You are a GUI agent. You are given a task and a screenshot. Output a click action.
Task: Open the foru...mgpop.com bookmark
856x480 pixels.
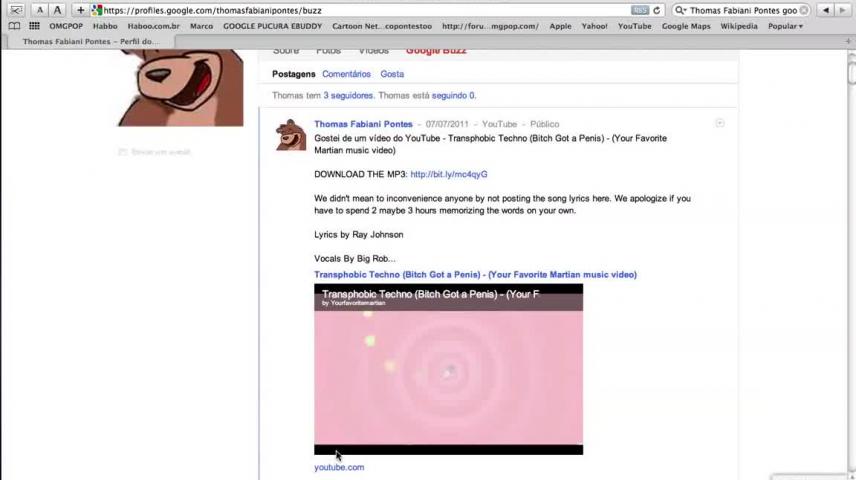pos(490,26)
